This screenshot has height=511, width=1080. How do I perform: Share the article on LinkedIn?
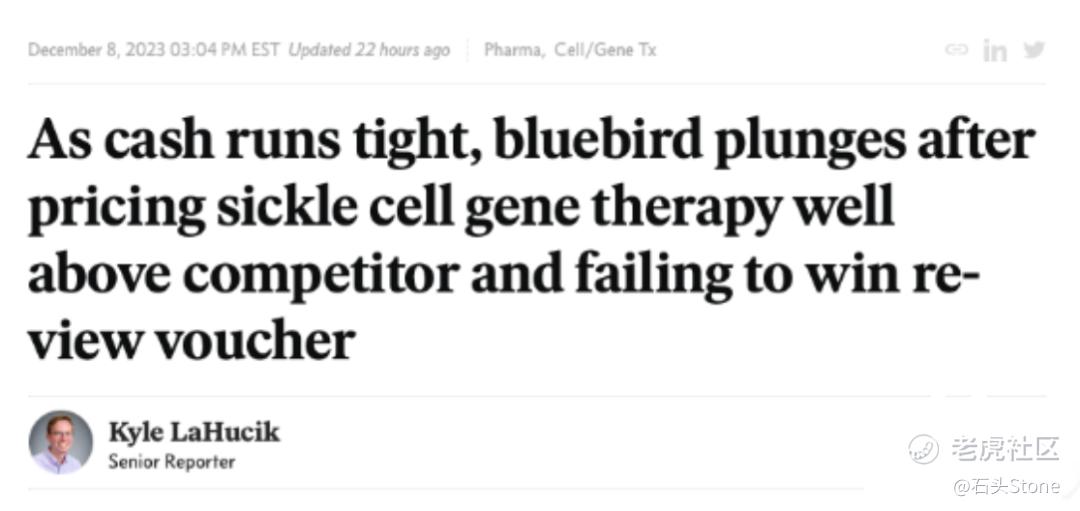point(994,50)
